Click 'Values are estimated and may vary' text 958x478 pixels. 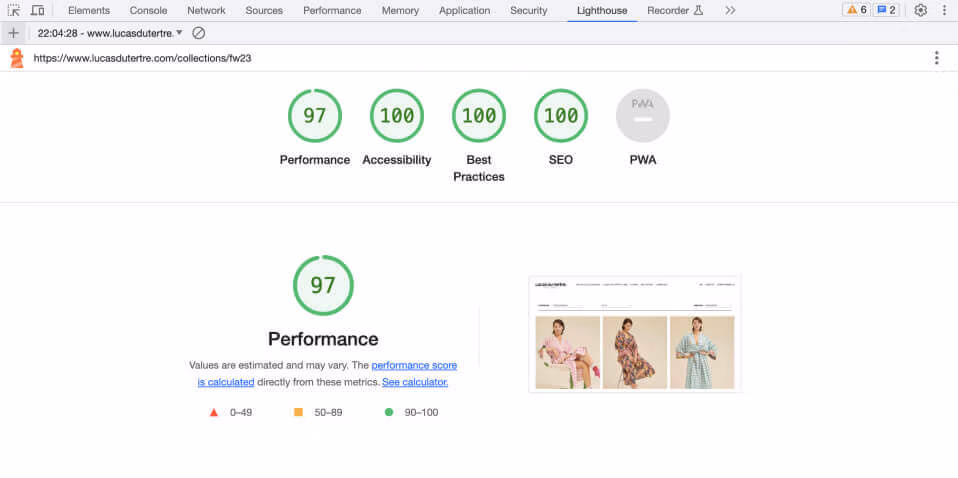268,365
